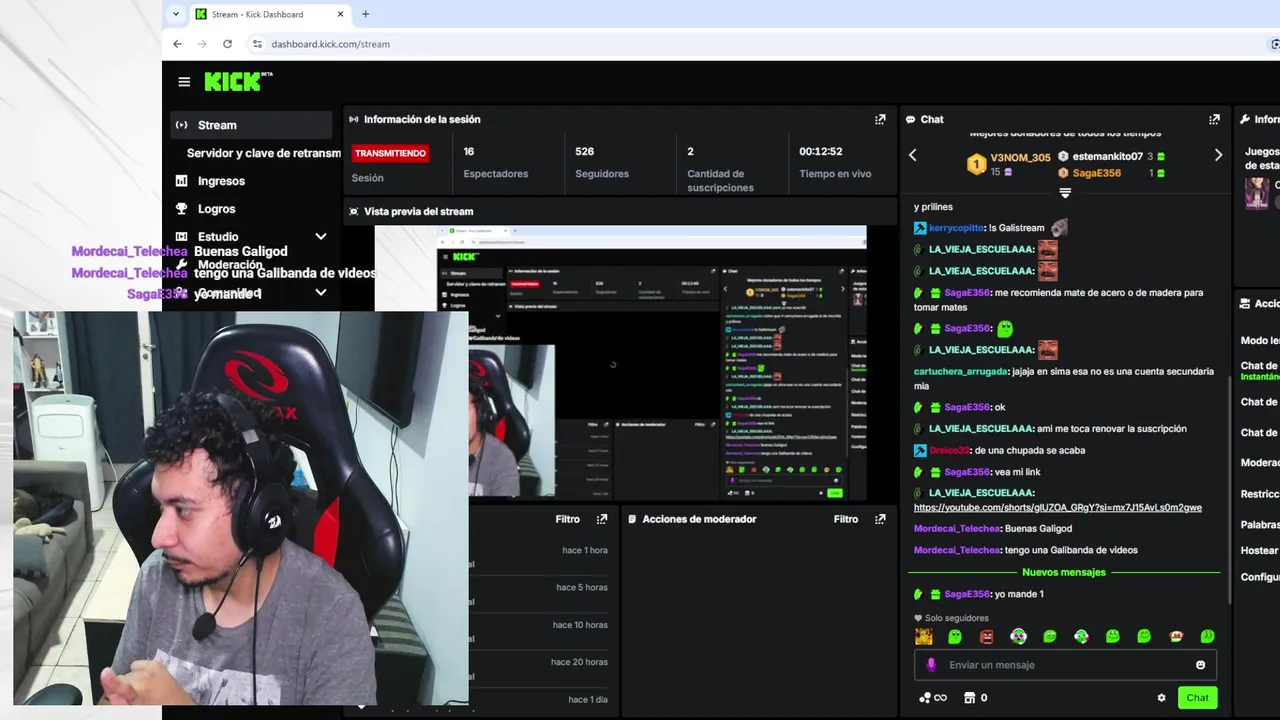The image size is (1280, 720).
Task: Click Nuevos mensajes divider label
Action: tap(1063, 572)
